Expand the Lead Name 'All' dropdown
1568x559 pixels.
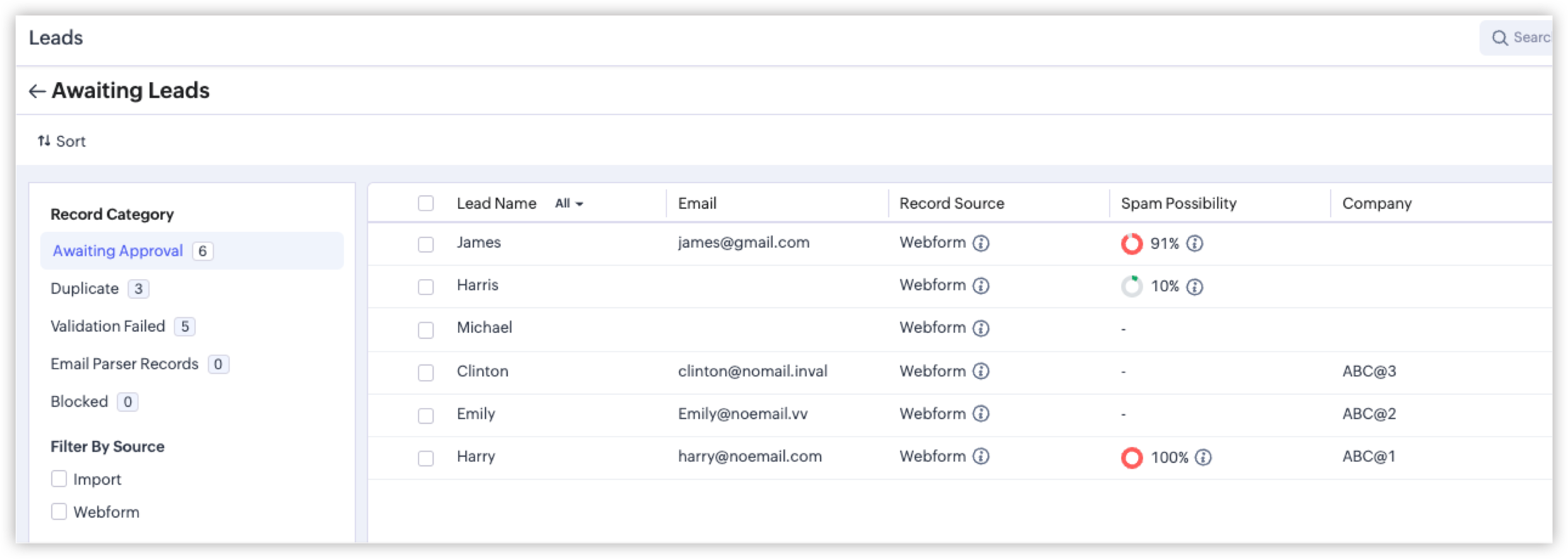coord(569,203)
